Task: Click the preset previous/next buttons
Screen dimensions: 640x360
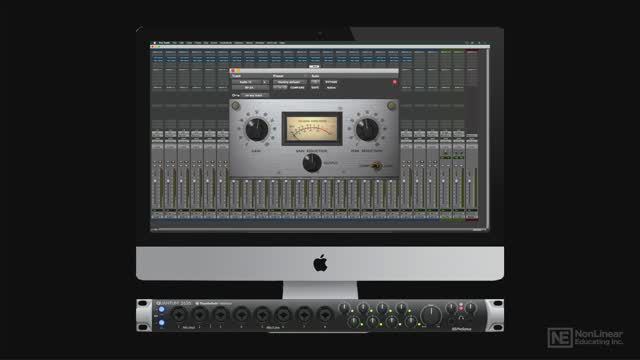Action: pyautogui.click(x=280, y=87)
